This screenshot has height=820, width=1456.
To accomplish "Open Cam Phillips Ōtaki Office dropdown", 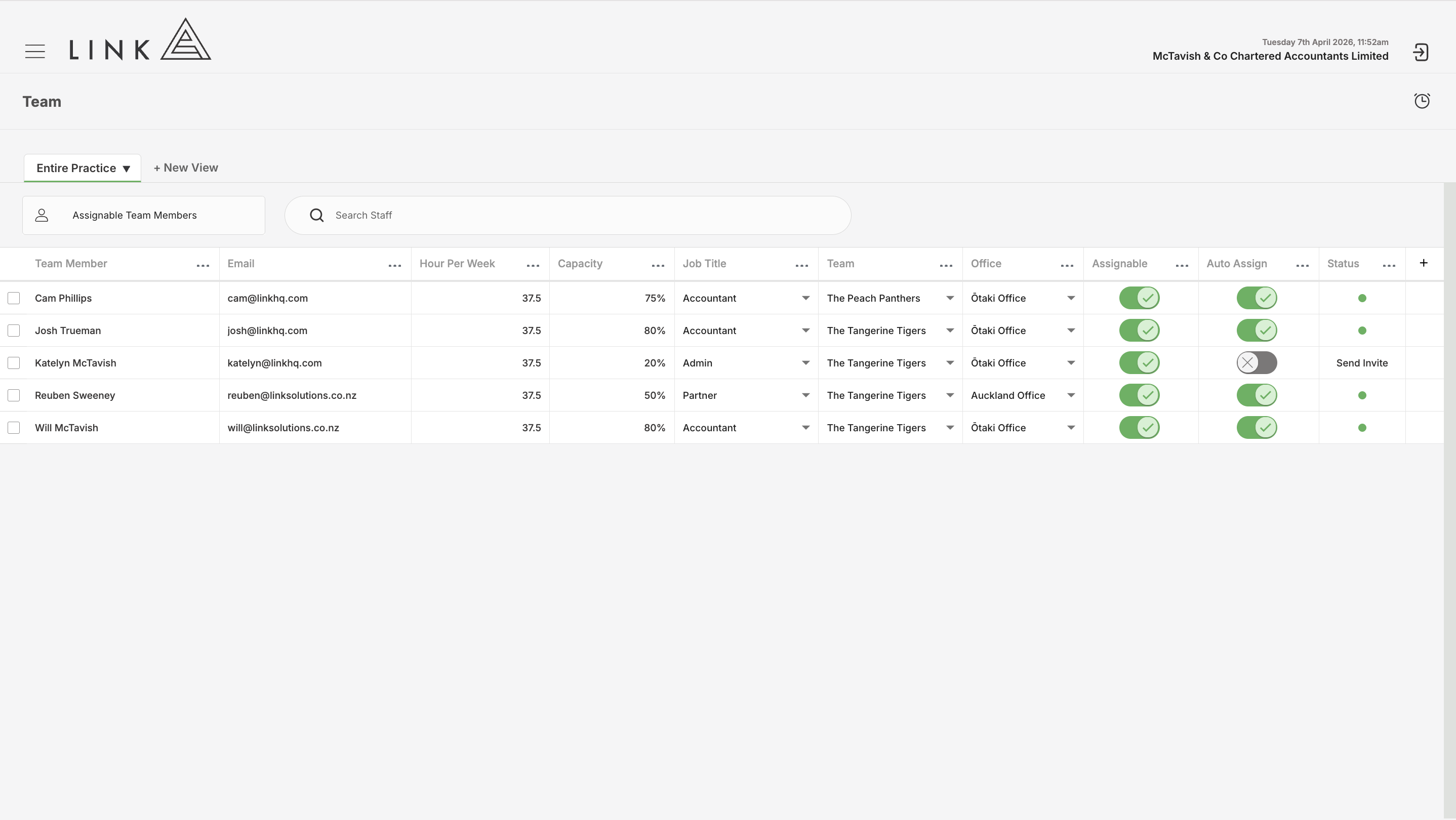I will point(1071,298).
